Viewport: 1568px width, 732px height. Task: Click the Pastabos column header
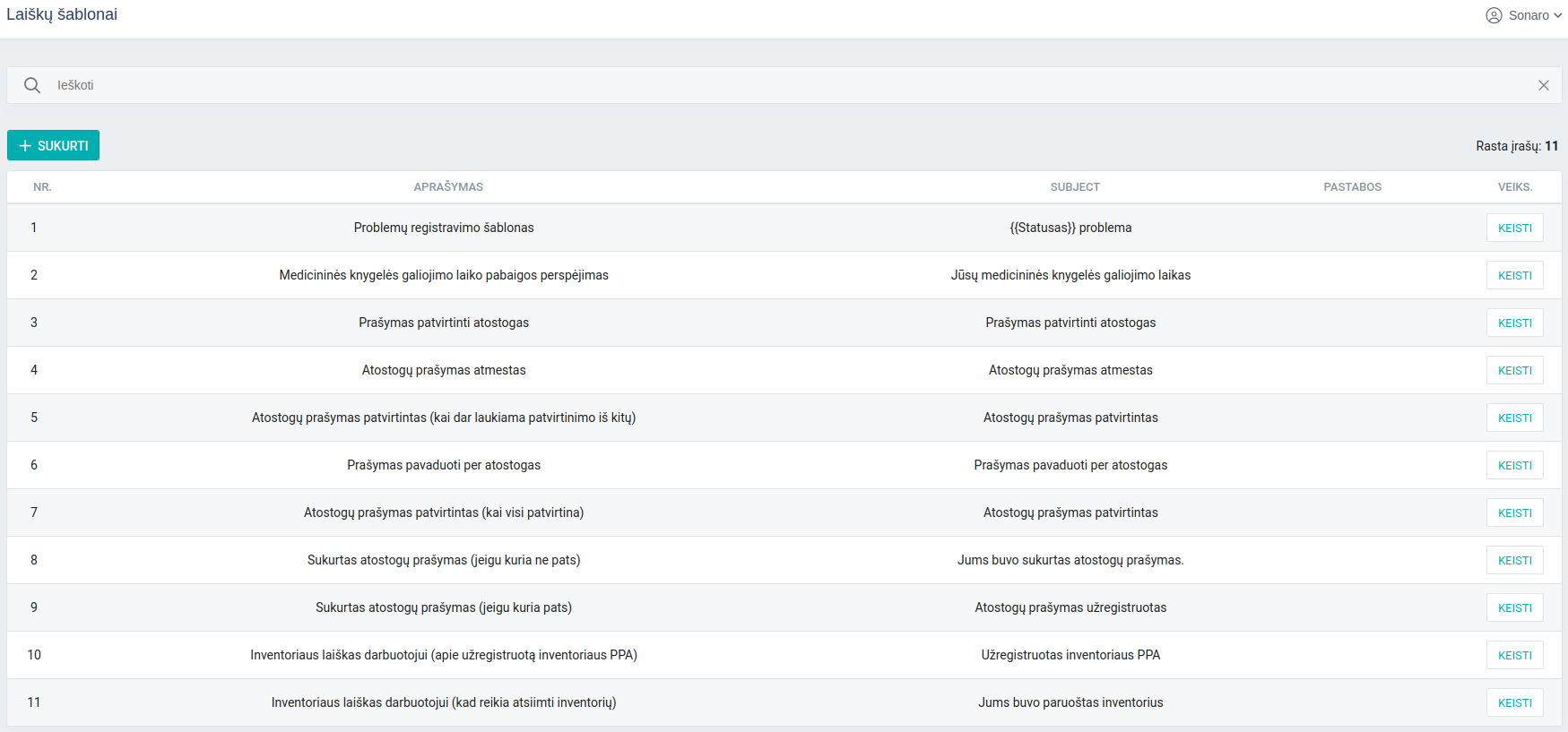(1352, 187)
